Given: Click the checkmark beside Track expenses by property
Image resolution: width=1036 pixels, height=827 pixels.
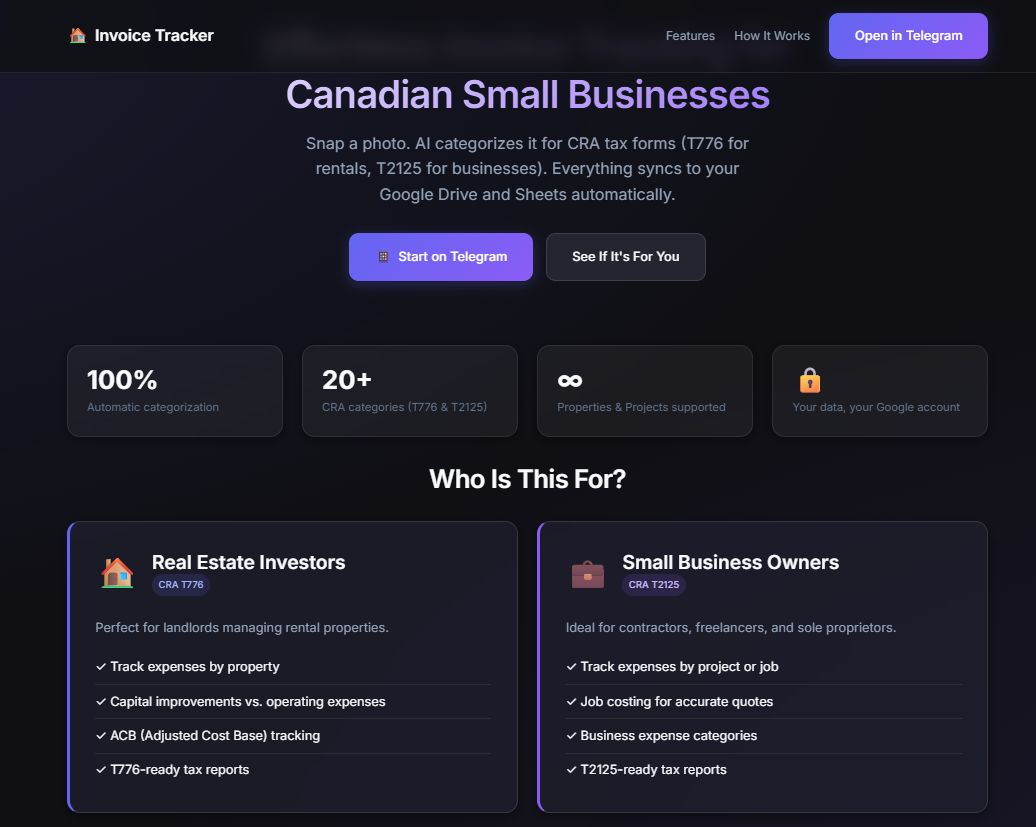Looking at the screenshot, I should [x=101, y=666].
